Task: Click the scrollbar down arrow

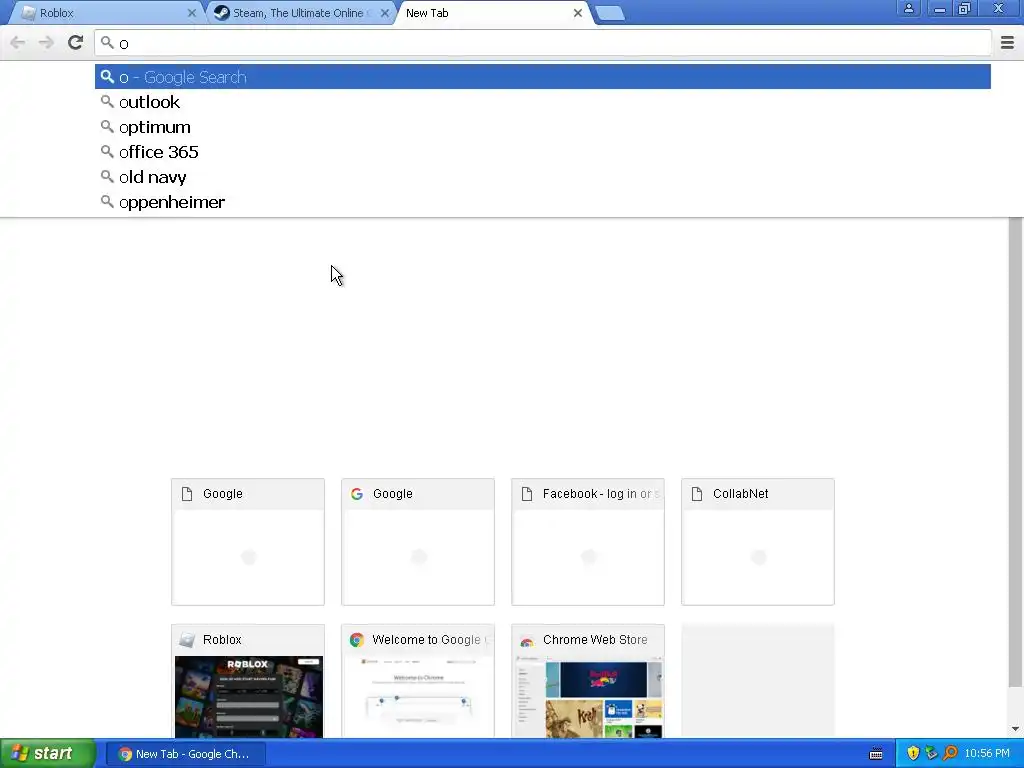Action: pyautogui.click(x=1015, y=729)
